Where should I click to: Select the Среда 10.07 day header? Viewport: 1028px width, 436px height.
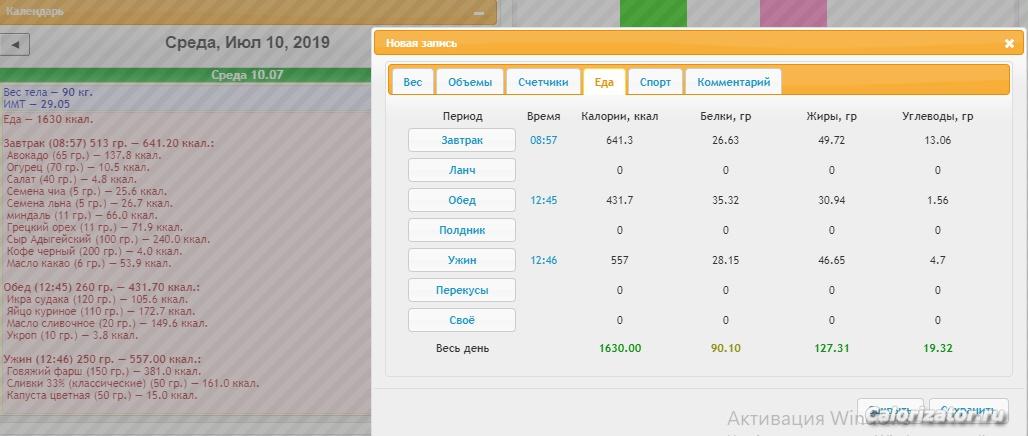[247, 75]
